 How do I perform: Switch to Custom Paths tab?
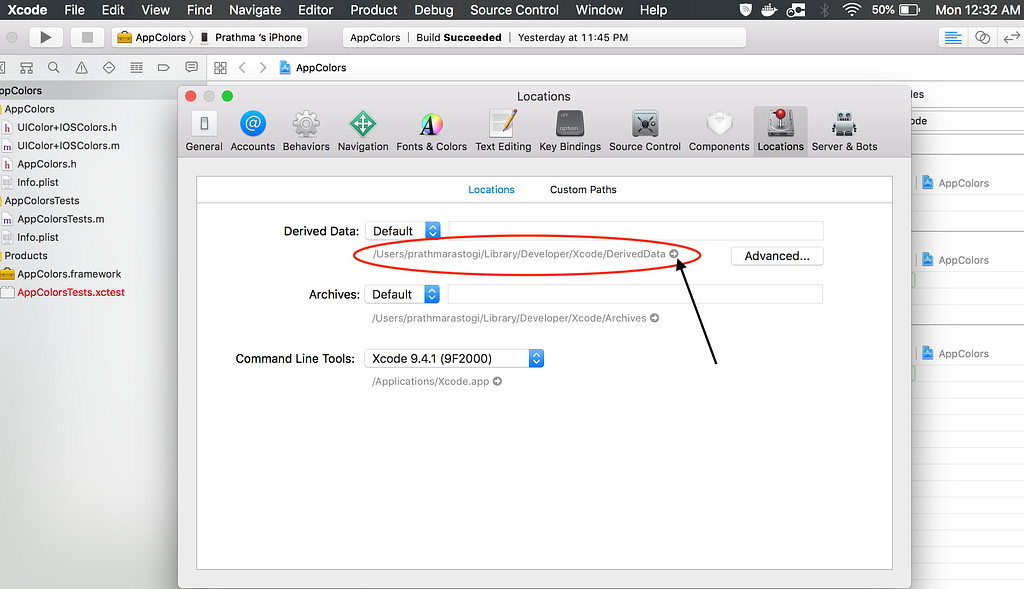pyautogui.click(x=583, y=189)
